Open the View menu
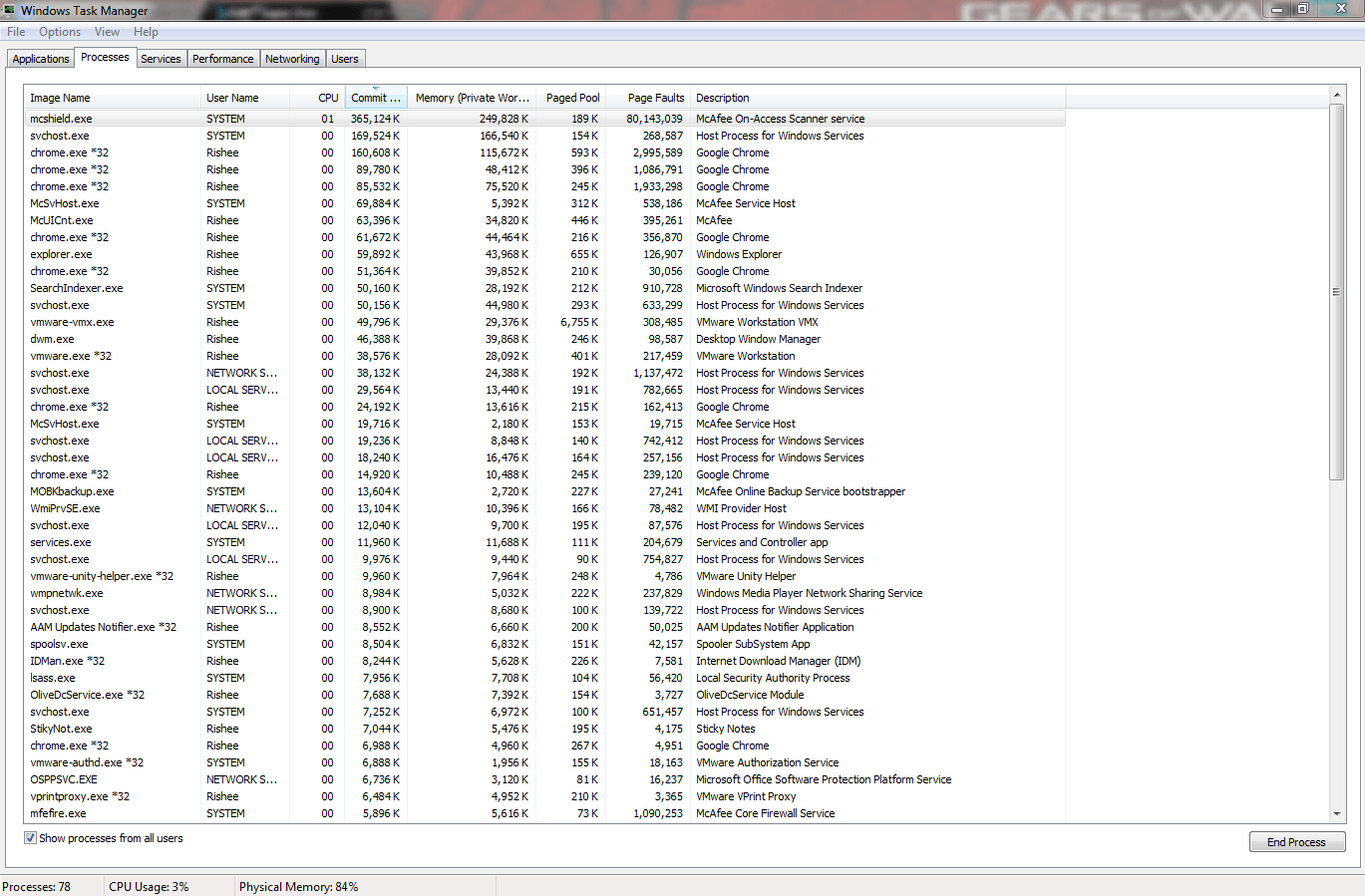This screenshot has width=1365, height=896. pyautogui.click(x=107, y=32)
